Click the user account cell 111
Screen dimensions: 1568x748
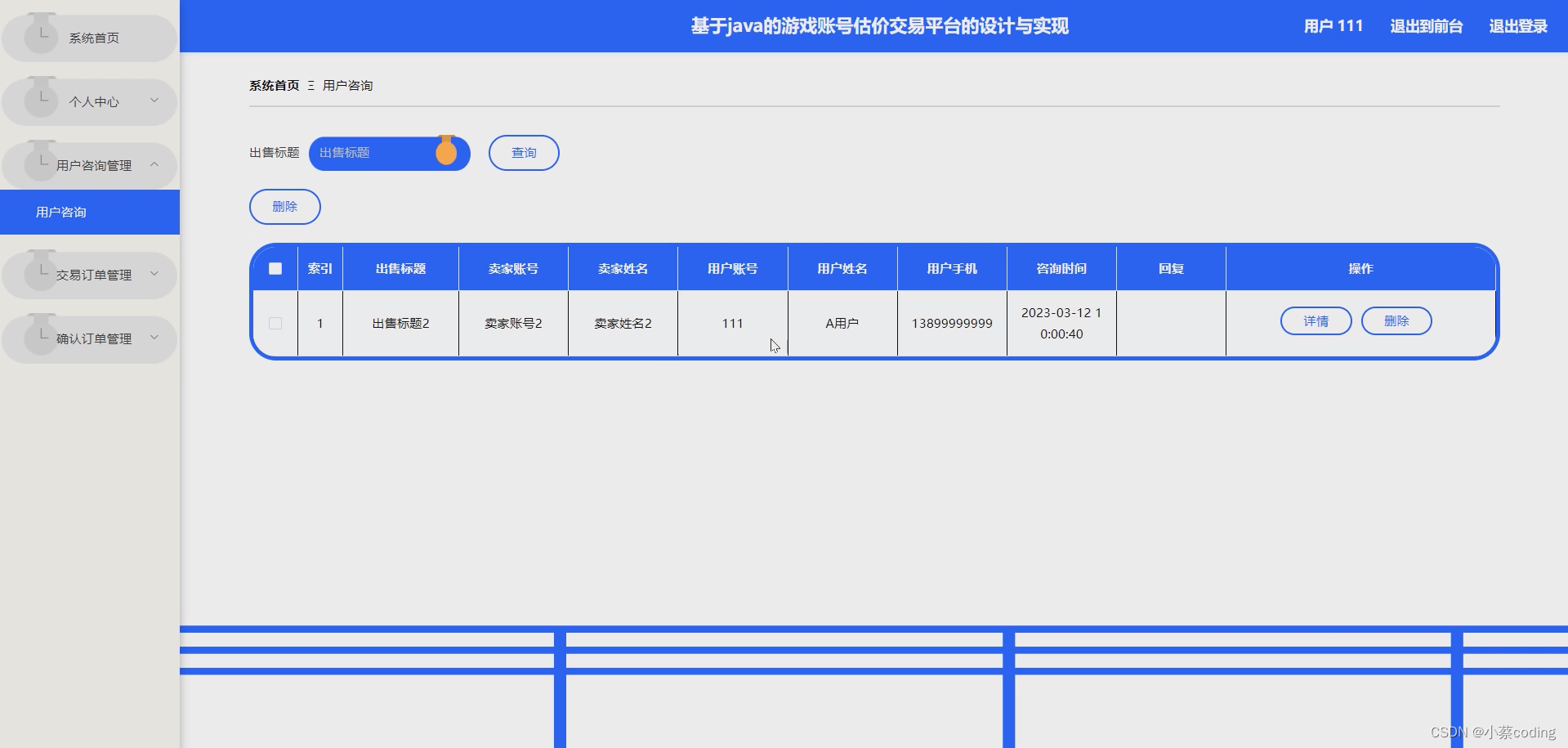click(x=733, y=324)
